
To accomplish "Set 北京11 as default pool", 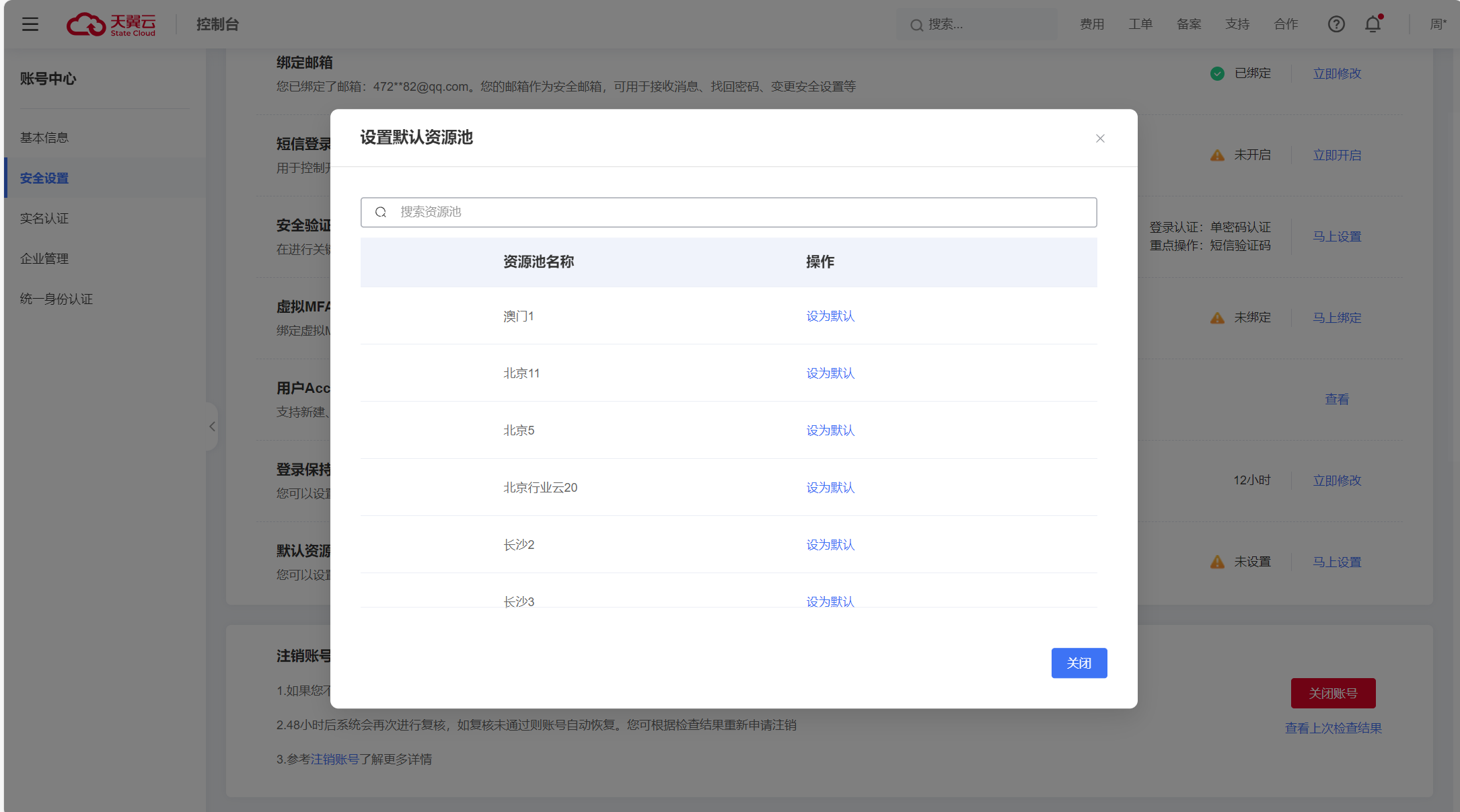I will coord(830,373).
